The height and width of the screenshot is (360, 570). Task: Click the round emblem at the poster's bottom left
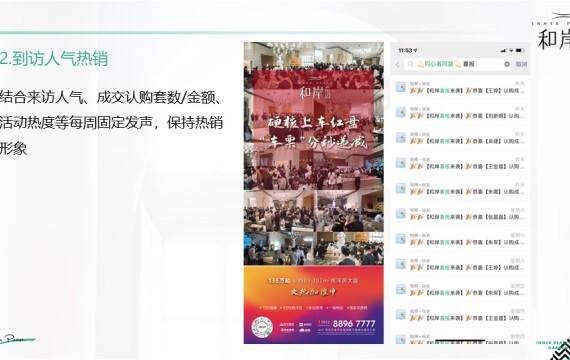(x=262, y=327)
